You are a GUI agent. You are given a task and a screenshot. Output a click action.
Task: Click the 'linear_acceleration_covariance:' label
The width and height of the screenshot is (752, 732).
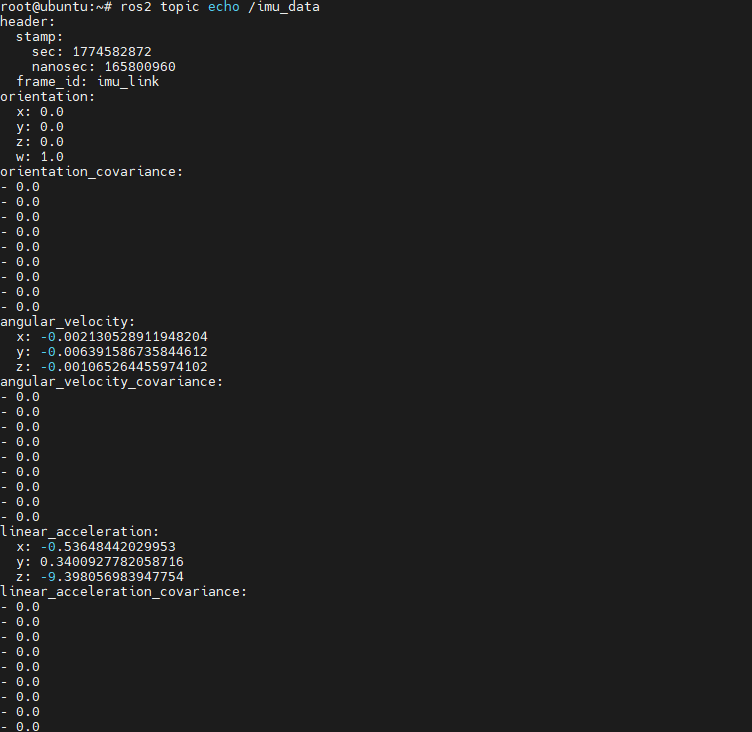[x=123, y=591]
